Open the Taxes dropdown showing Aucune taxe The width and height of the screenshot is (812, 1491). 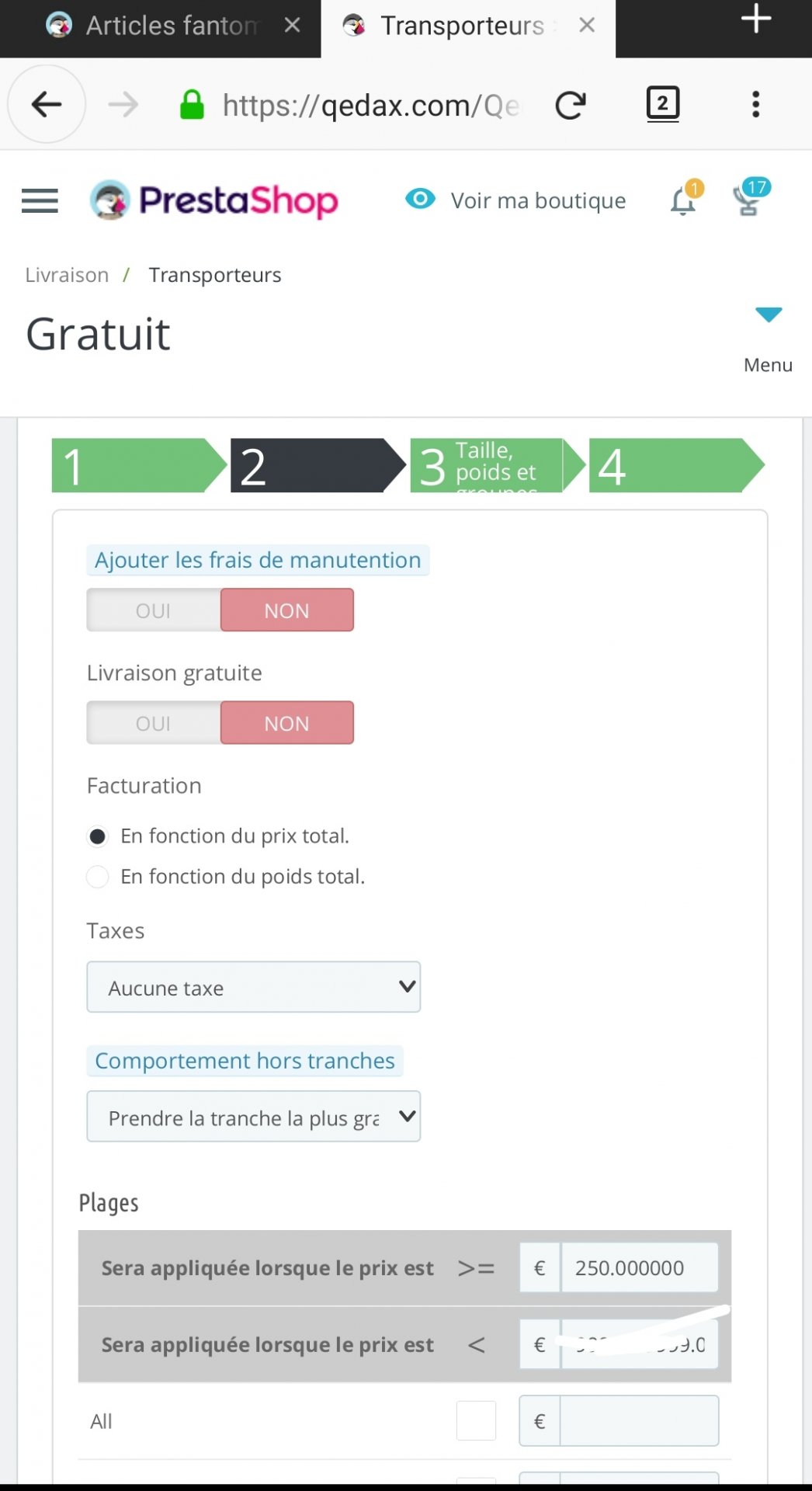click(x=254, y=987)
